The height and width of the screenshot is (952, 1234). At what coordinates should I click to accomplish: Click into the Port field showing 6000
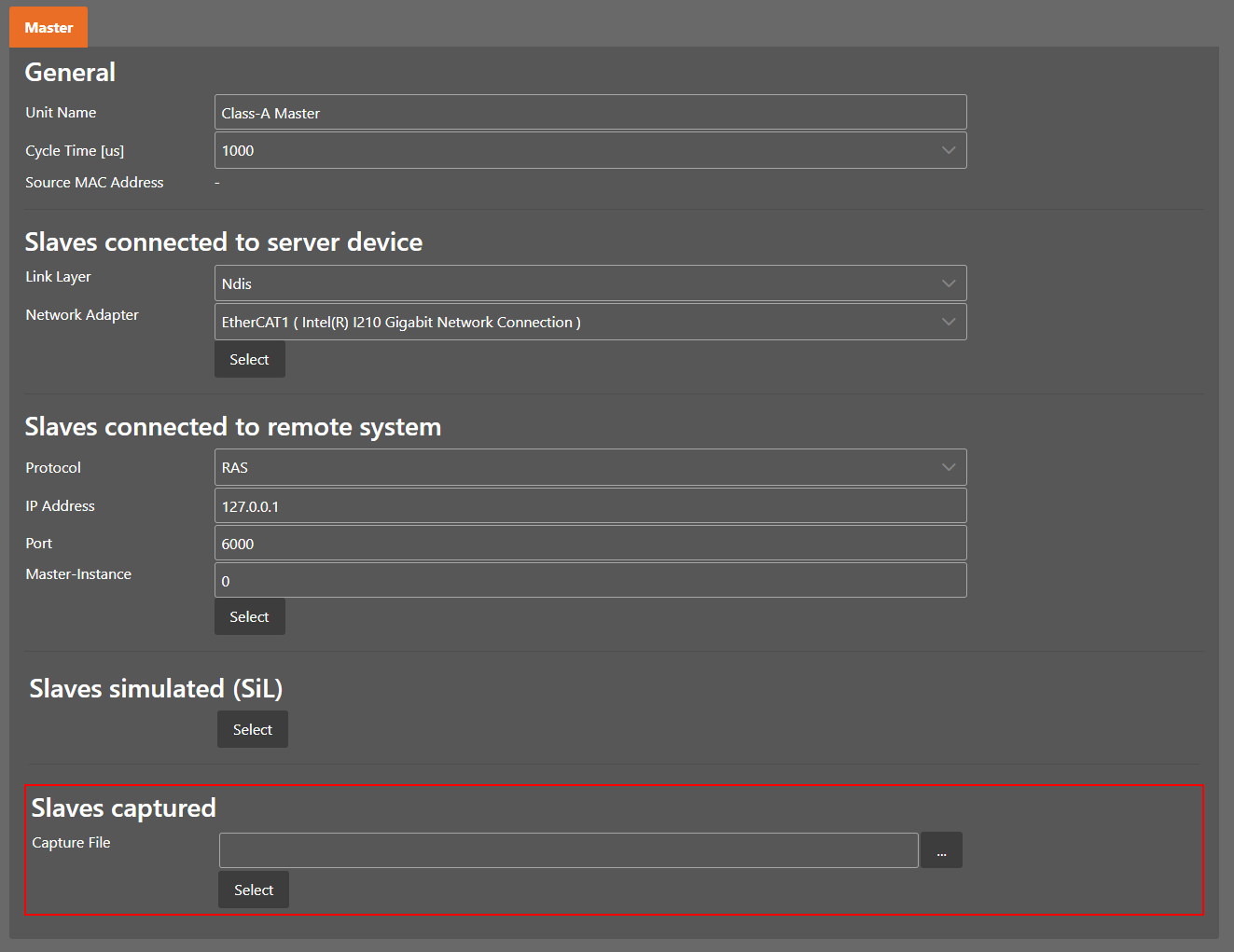pos(589,544)
